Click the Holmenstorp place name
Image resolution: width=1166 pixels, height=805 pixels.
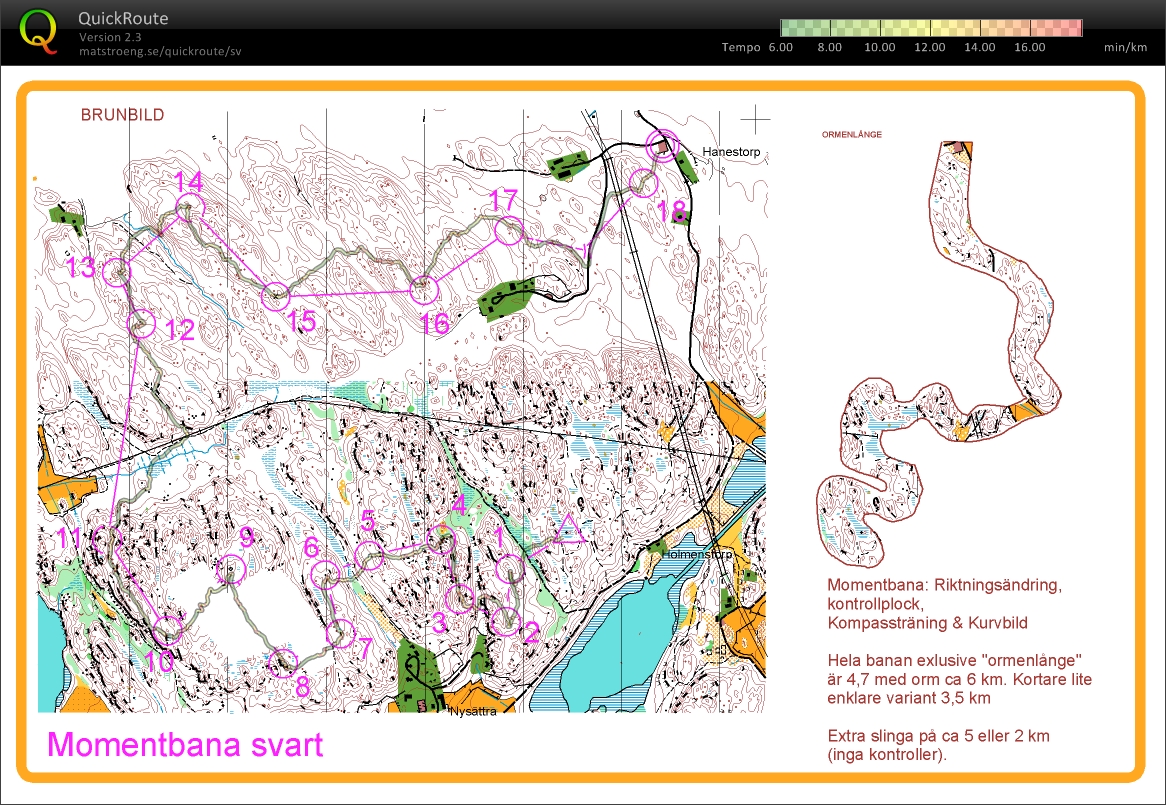698,554
